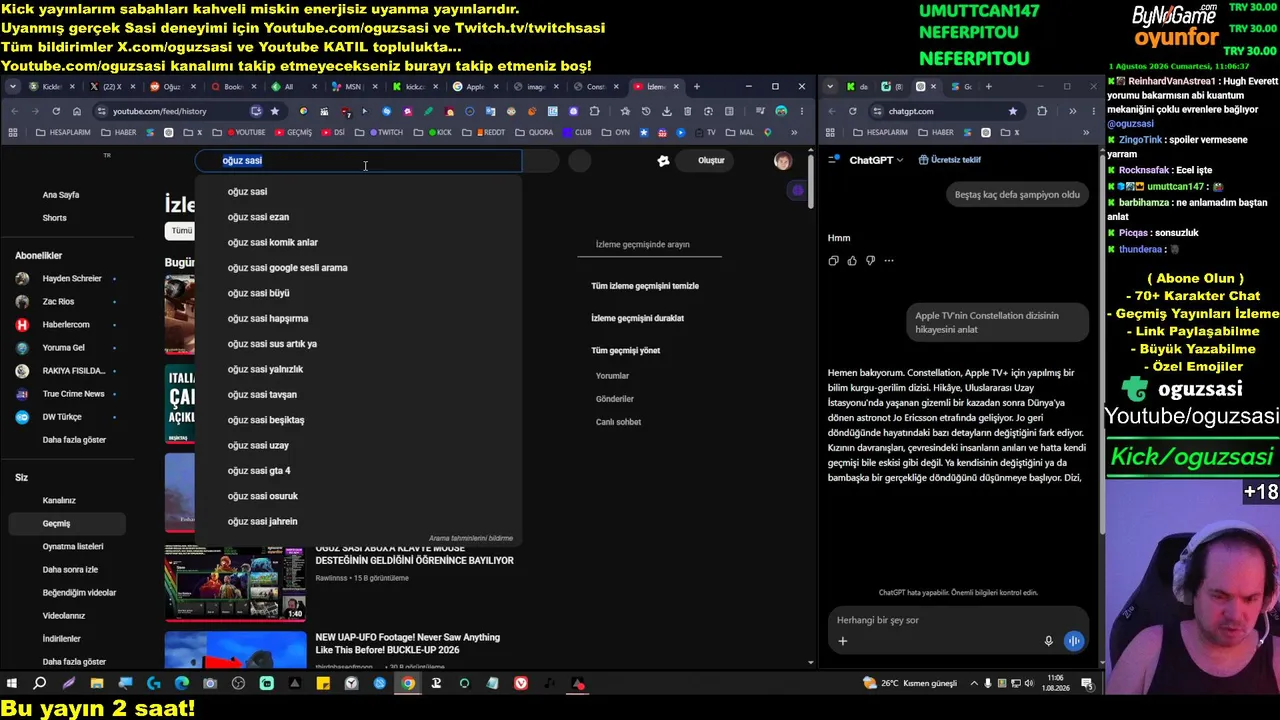Viewport: 1280px width, 720px height.
Task: Open tab search dropdown in left browser
Action: coord(12,87)
